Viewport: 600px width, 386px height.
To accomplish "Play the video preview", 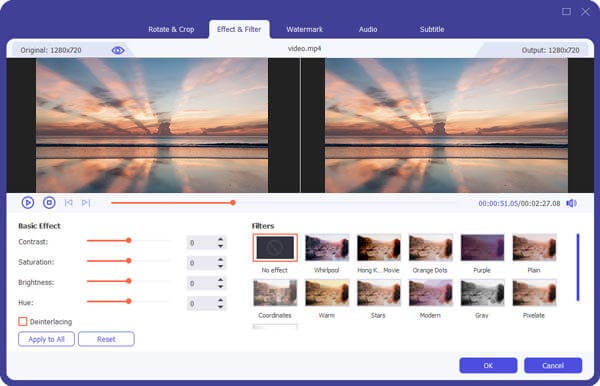I will coord(28,202).
